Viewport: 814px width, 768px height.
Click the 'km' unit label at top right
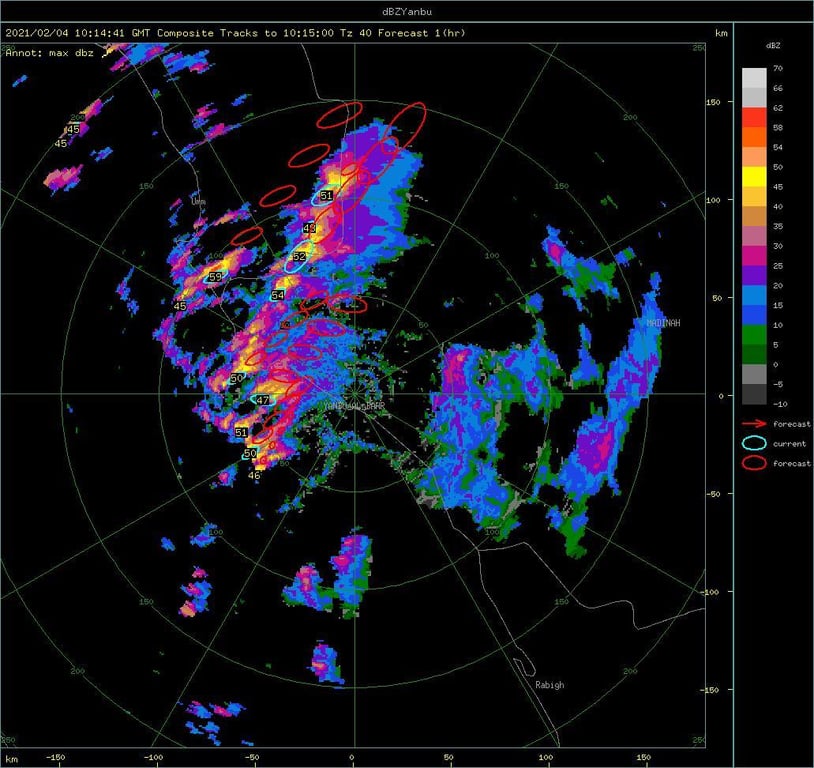point(721,33)
